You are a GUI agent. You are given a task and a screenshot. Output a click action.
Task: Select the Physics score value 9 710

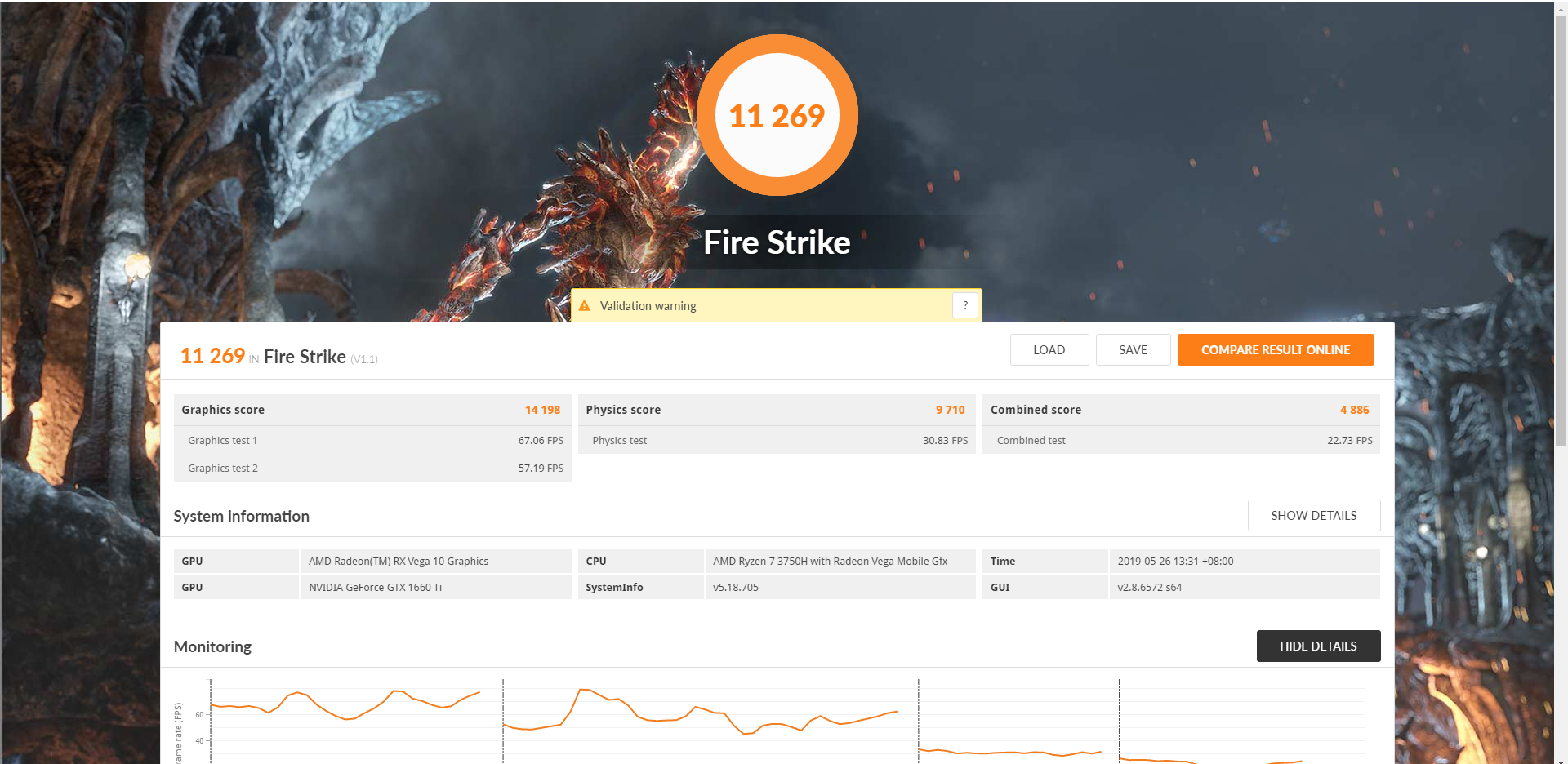coord(950,410)
